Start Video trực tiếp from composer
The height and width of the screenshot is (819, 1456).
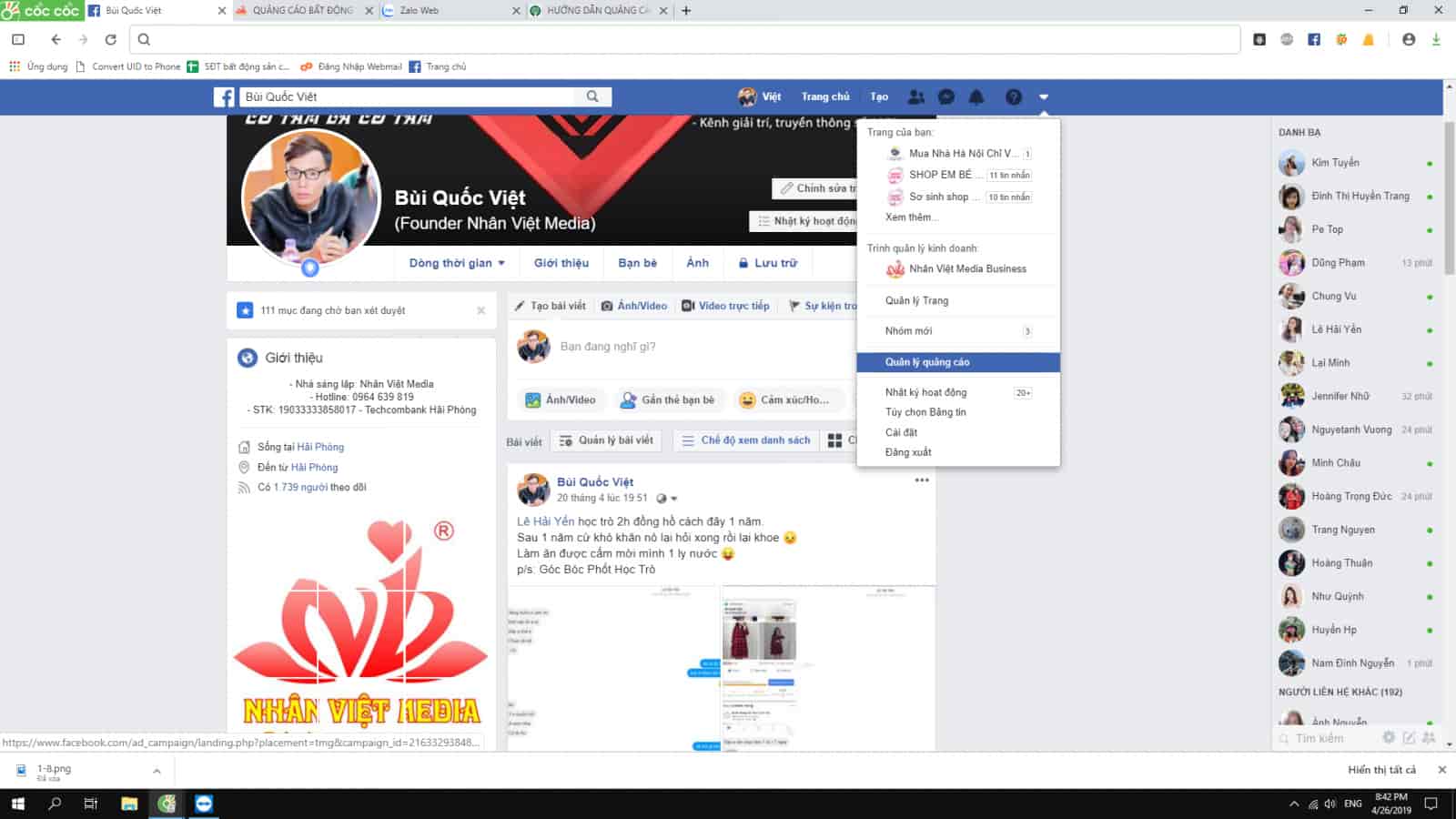725,306
